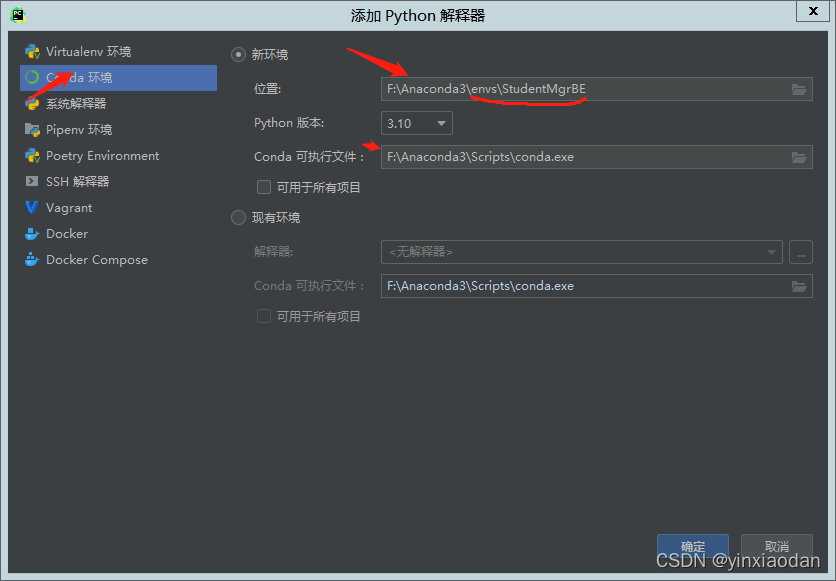The image size is (836, 581).
Task: Open the Python 版本 3.10 dropdown
Action: point(416,123)
